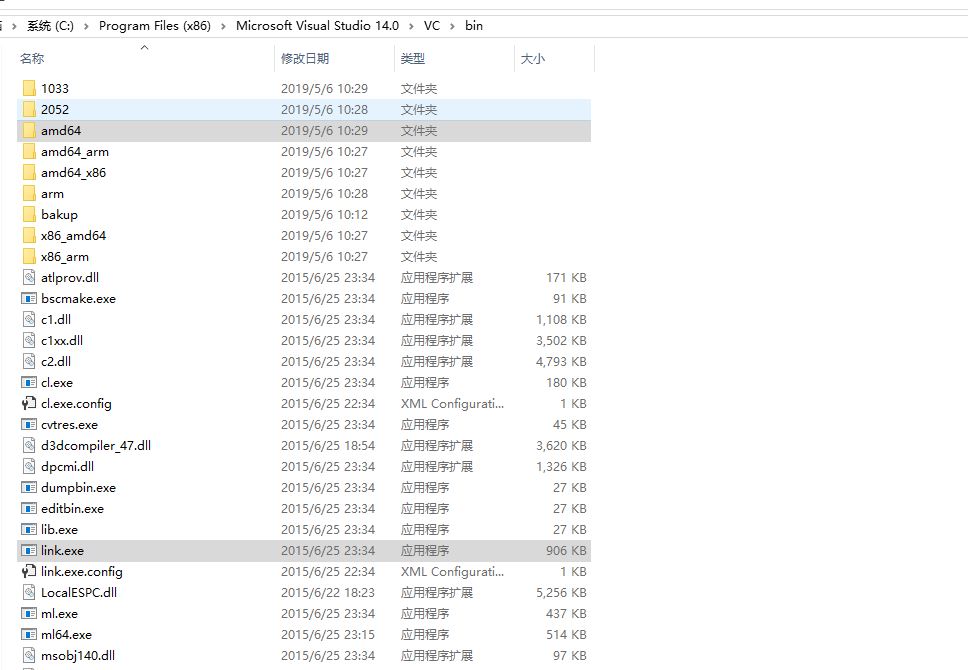Select the 1033 folder icon

(29, 88)
